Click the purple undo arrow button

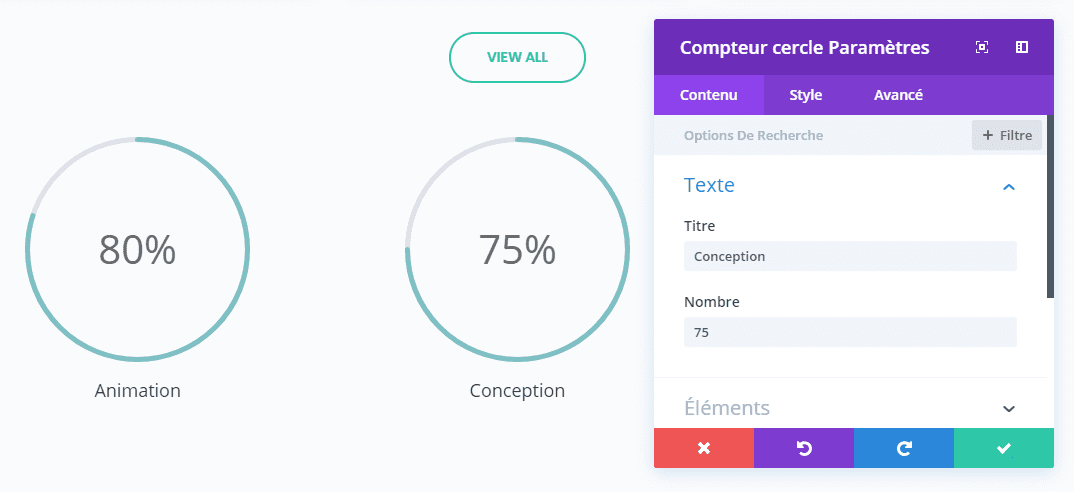point(804,448)
